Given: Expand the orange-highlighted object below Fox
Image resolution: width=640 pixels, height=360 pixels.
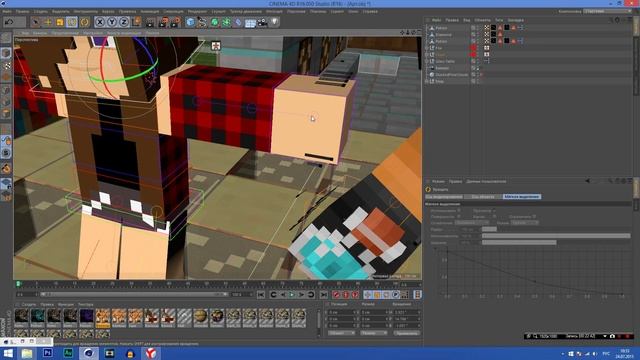Looking at the screenshot, I should pyautogui.click(x=427, y=55).
